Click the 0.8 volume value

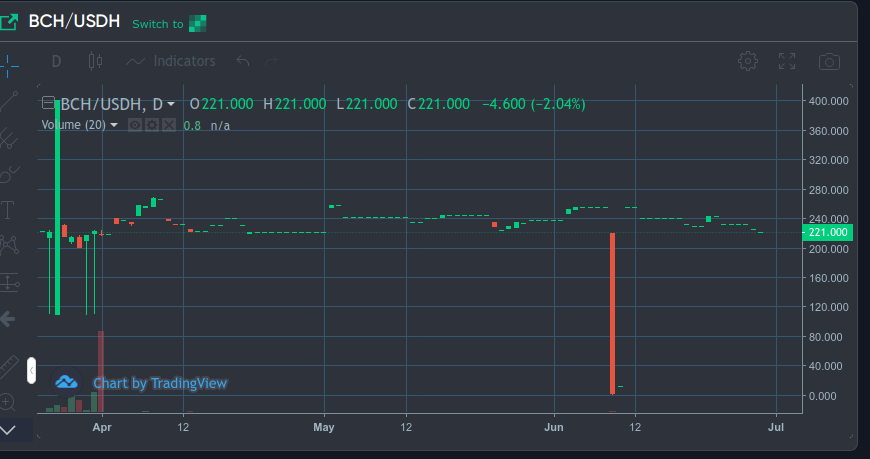pos(192,125)
